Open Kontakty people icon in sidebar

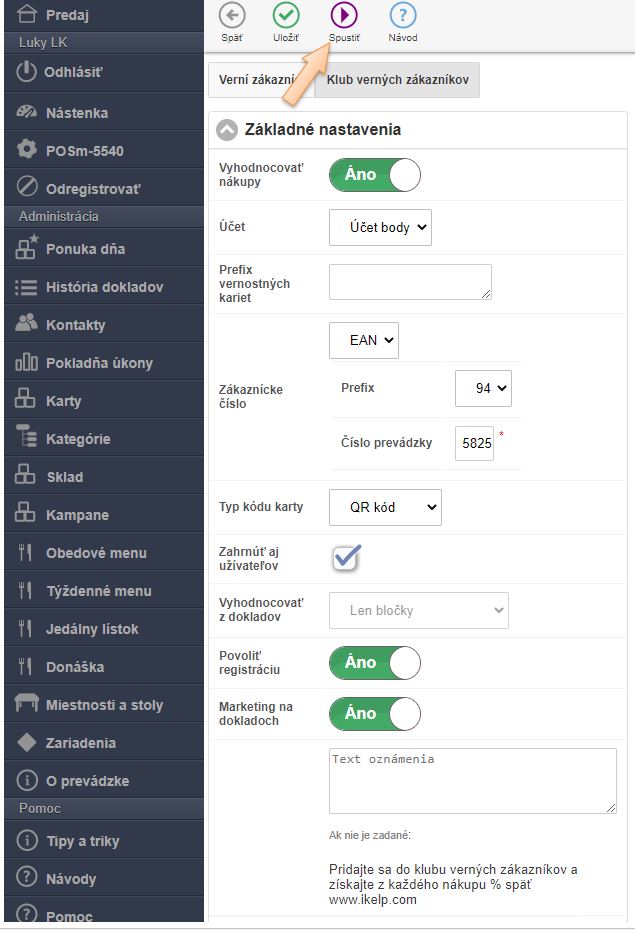click(x=27, y=324)
